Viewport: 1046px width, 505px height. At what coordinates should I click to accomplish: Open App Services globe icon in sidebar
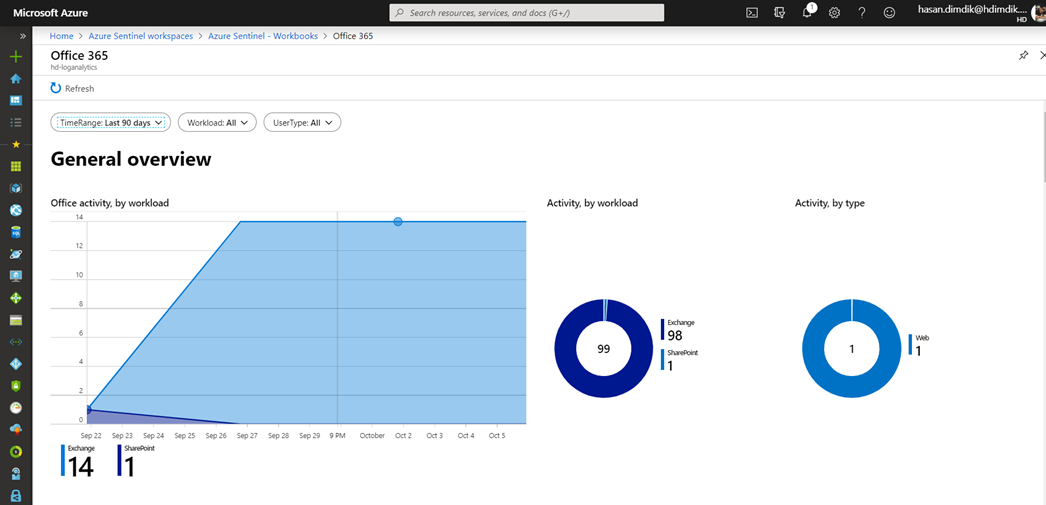tap(16, 210)
